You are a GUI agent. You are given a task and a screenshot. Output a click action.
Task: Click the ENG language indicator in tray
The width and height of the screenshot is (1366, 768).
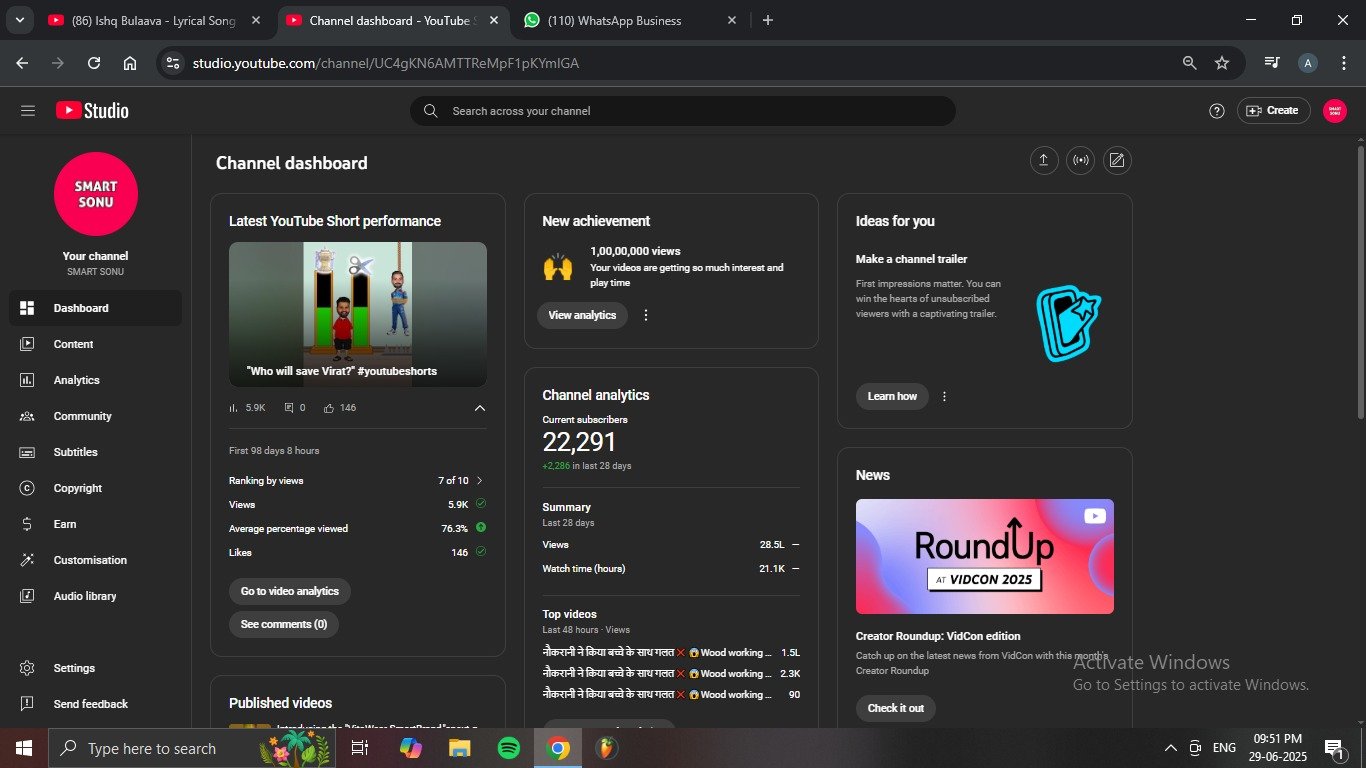[x=1224, y=748]
